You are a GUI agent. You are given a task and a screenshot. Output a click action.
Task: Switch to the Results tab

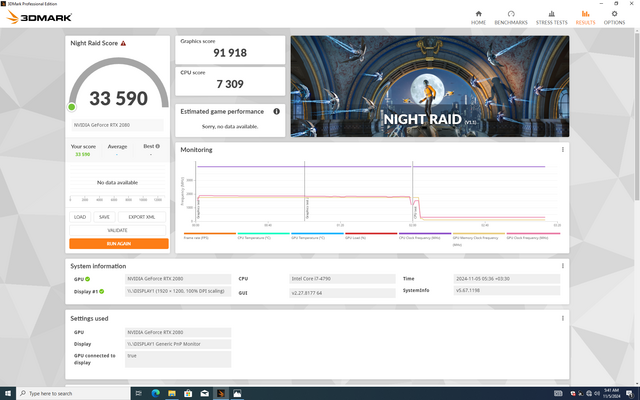pos(585,15)
